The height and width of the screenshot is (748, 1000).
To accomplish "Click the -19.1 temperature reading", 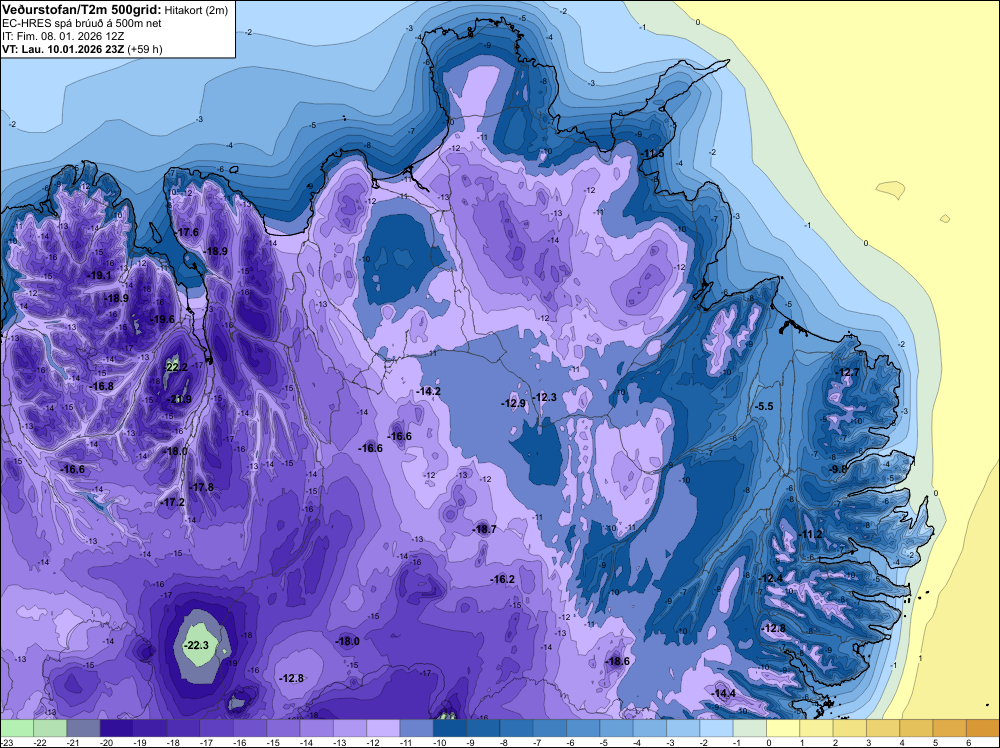I will click(x=99, y=275).
